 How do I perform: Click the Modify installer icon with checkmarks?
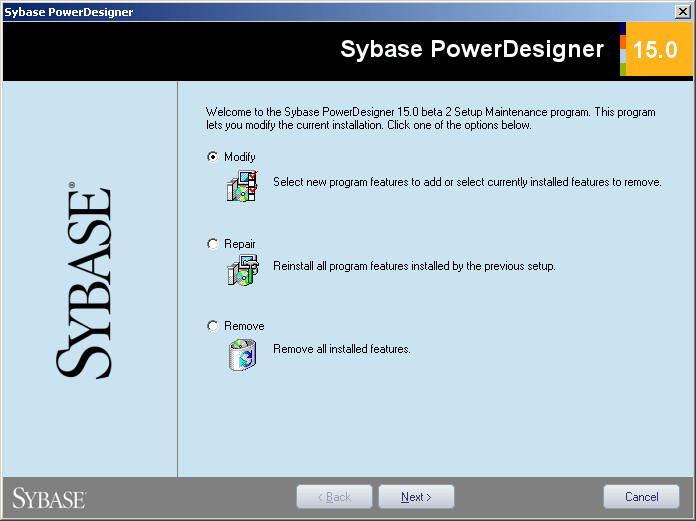tap(242, 186)
